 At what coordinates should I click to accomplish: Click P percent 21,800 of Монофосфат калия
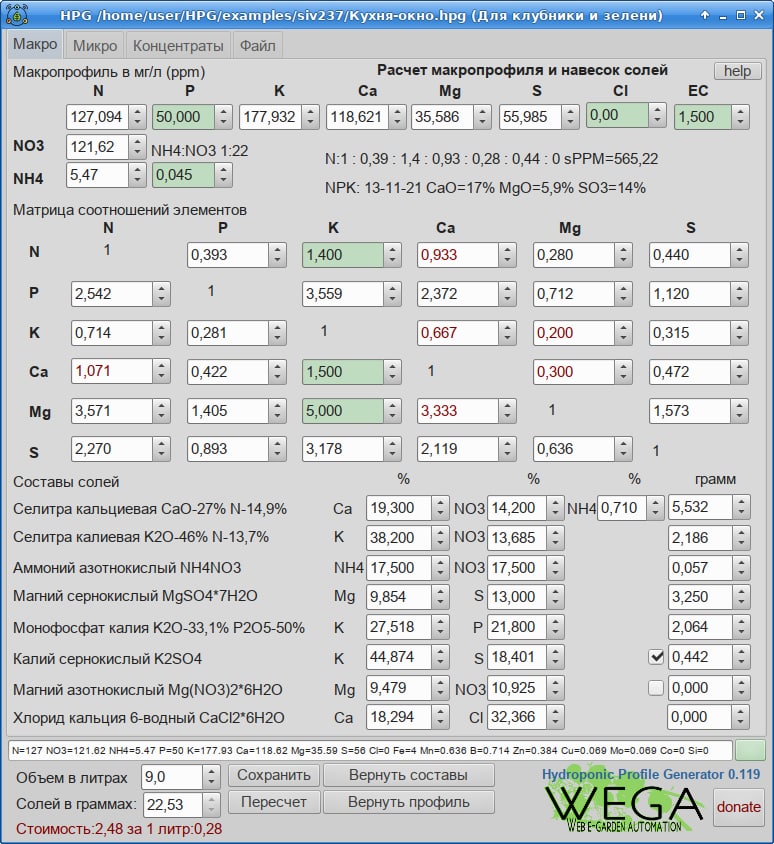(x=517, y=627)
